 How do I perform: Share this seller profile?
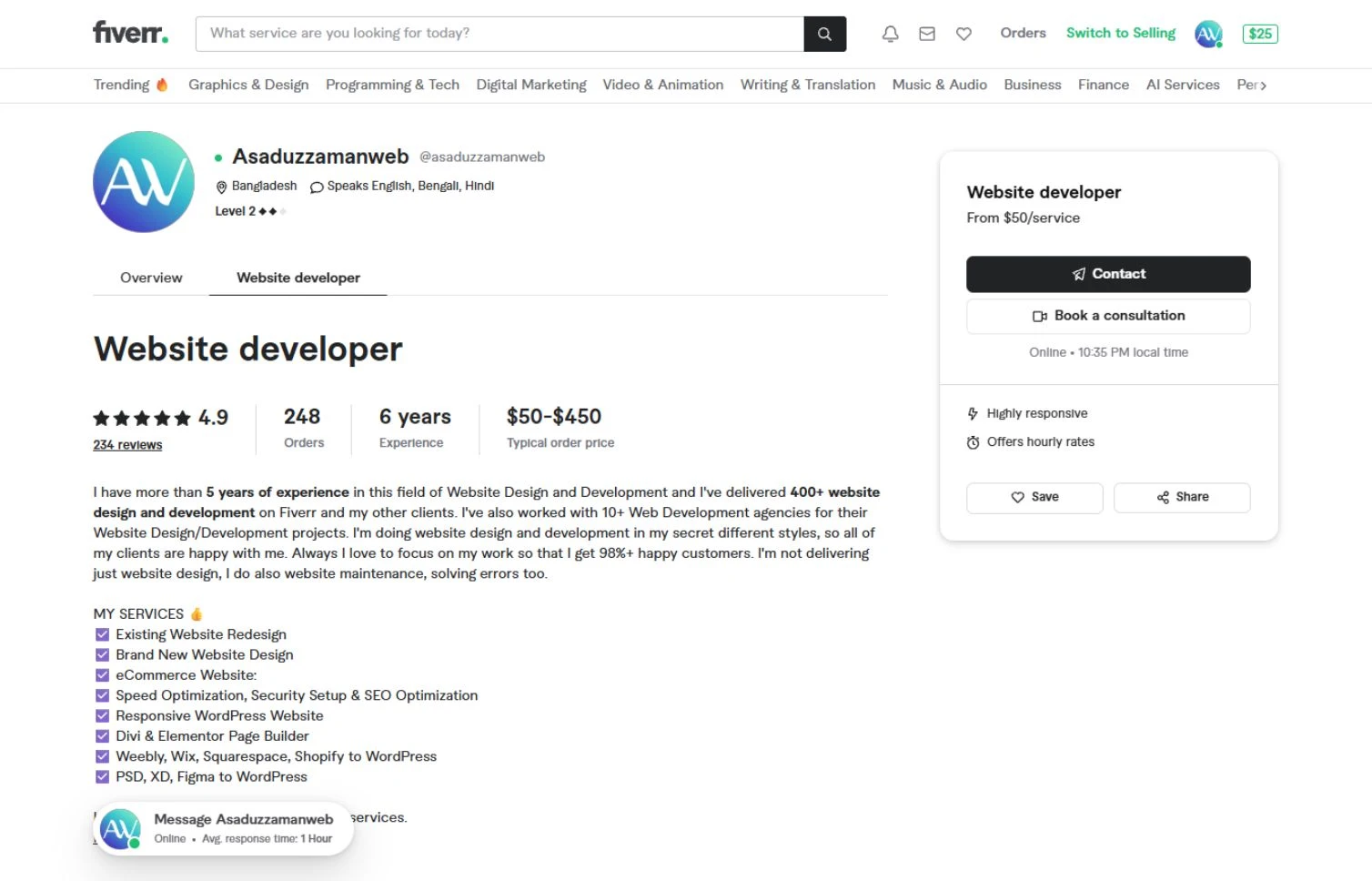1182,497
